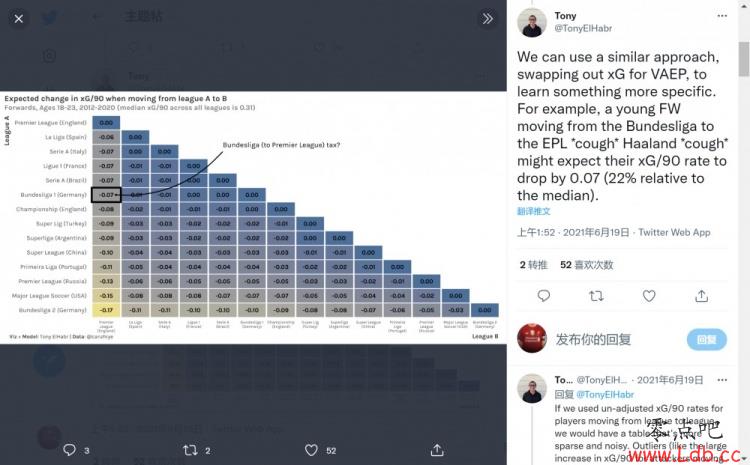
Task: Click the reply icon below the image
Action: [x=69, y=450]
